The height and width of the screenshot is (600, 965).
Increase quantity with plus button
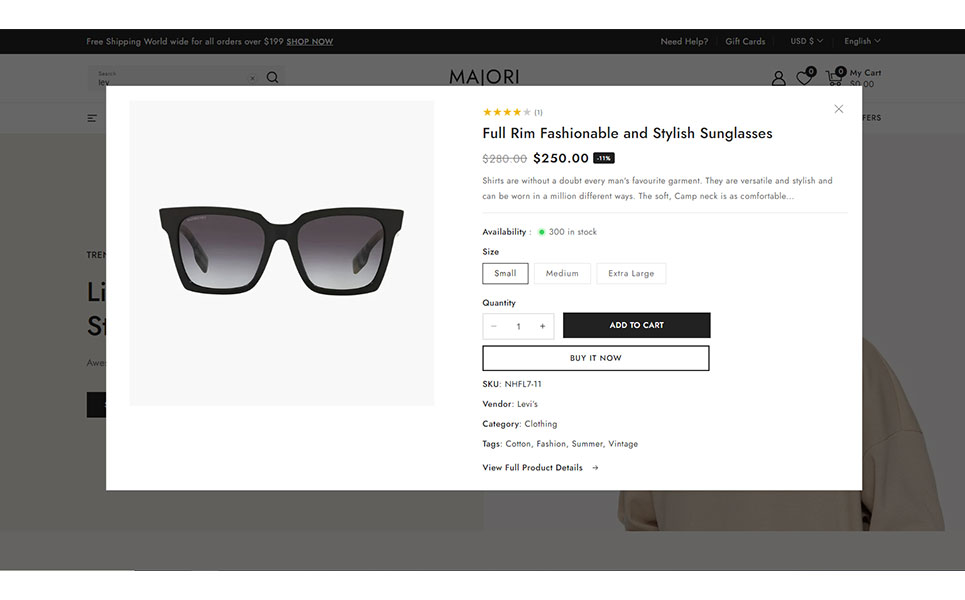[x=542, y=326]
